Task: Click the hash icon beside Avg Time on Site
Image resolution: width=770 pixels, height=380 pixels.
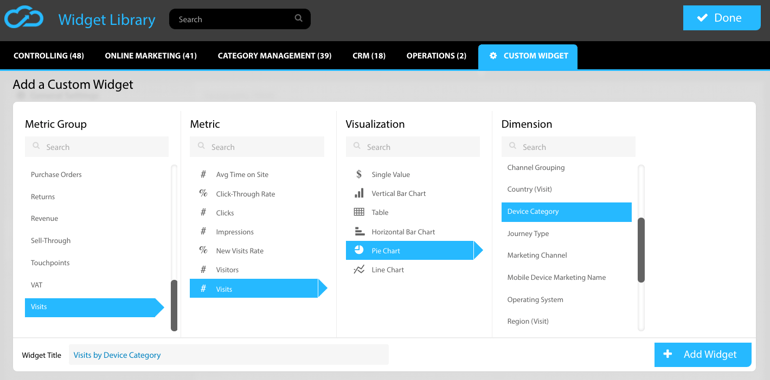Action: point(203,174)
